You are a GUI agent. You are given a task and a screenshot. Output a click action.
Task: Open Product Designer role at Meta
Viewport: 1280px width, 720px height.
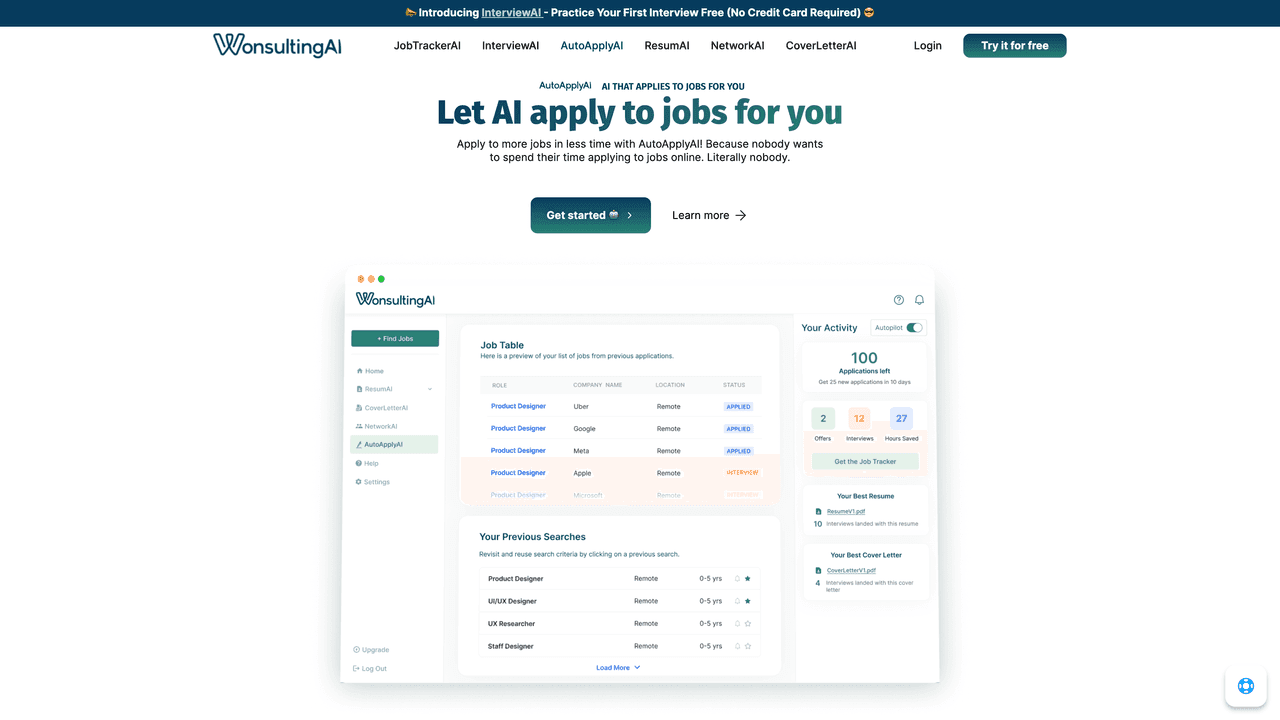pyautogui.click(x=518, y=451)
